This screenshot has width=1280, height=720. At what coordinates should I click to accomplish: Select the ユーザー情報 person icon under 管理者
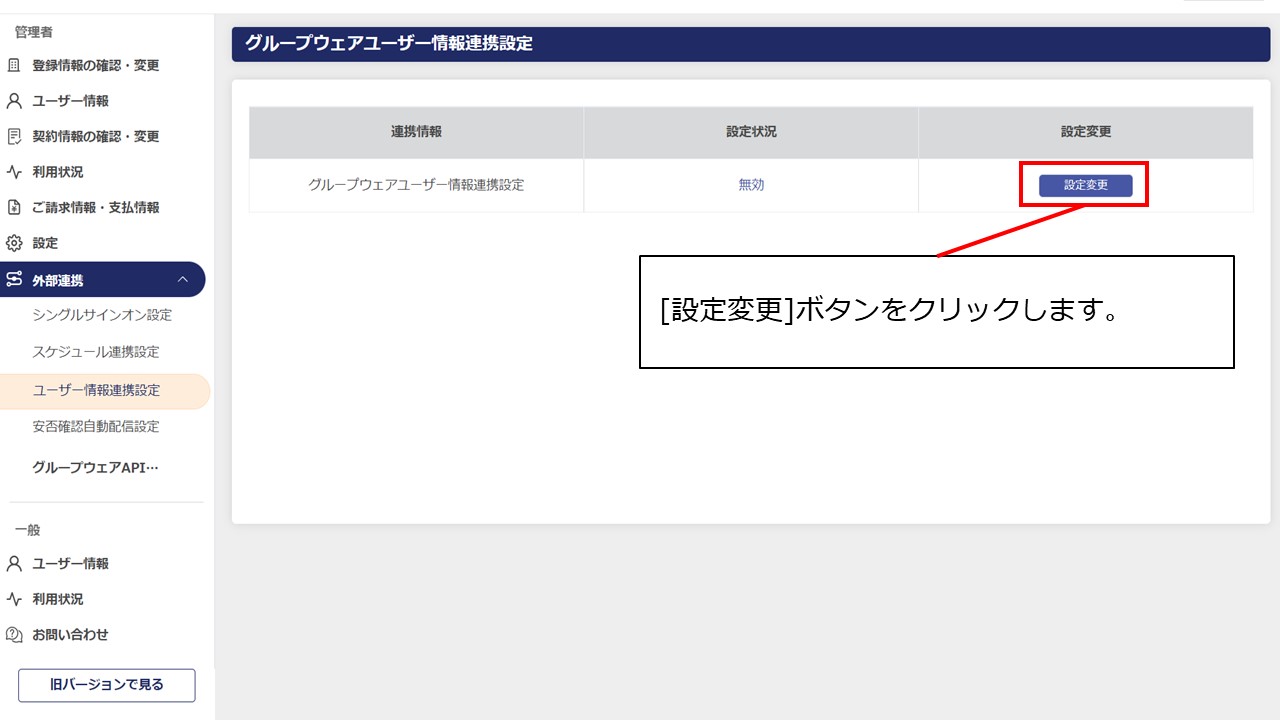(14, 100)
